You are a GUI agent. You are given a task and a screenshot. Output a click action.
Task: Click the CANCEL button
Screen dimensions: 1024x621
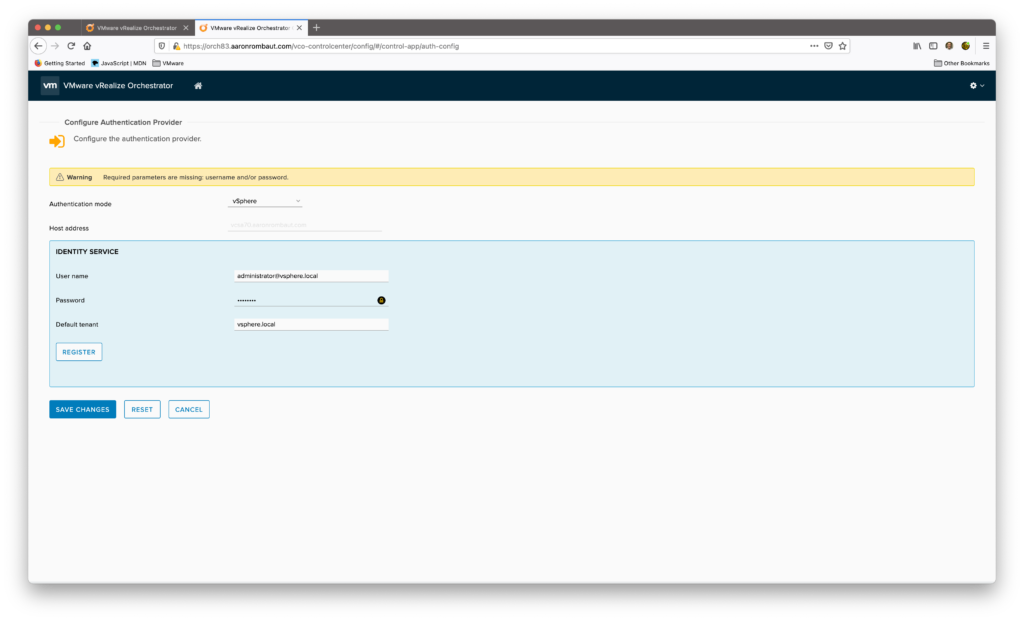coord(189,409)
